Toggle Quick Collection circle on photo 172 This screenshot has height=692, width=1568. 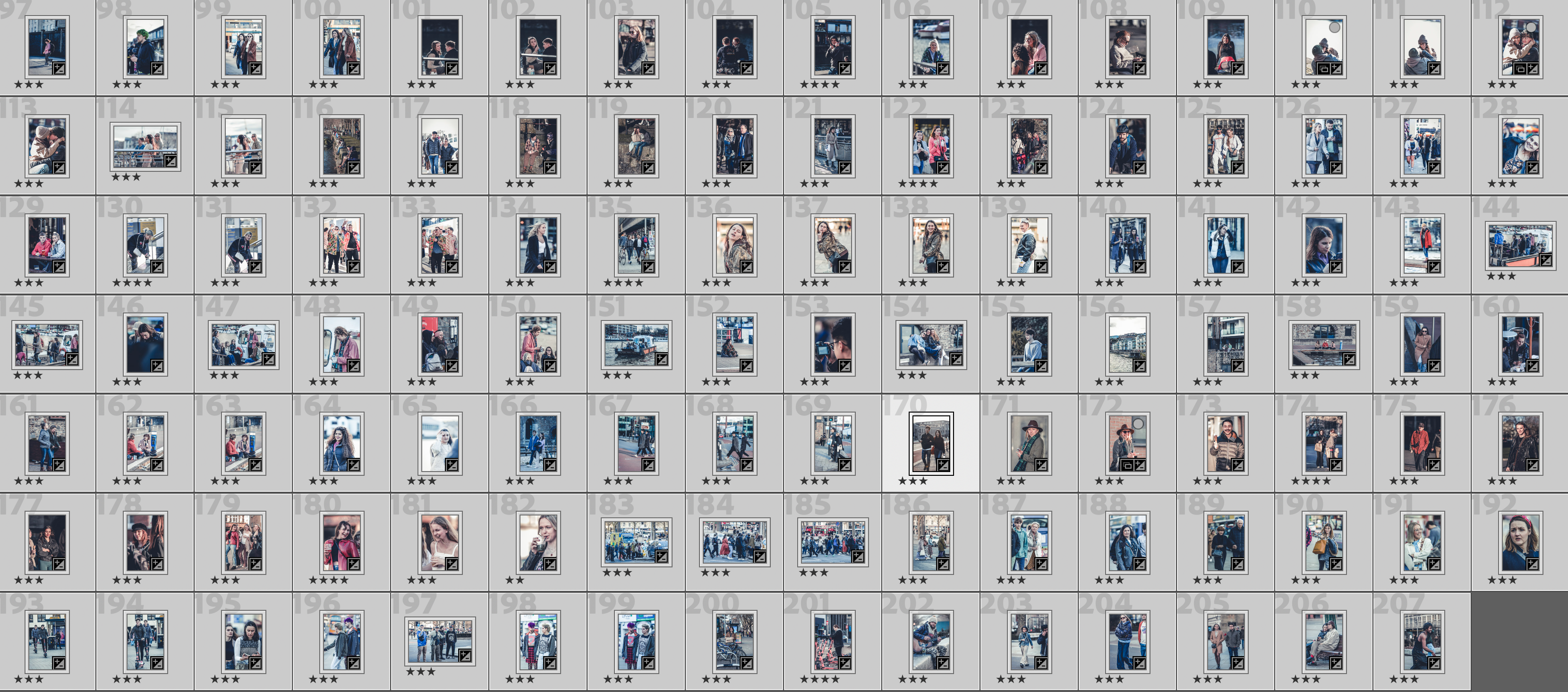point(1138,423)
